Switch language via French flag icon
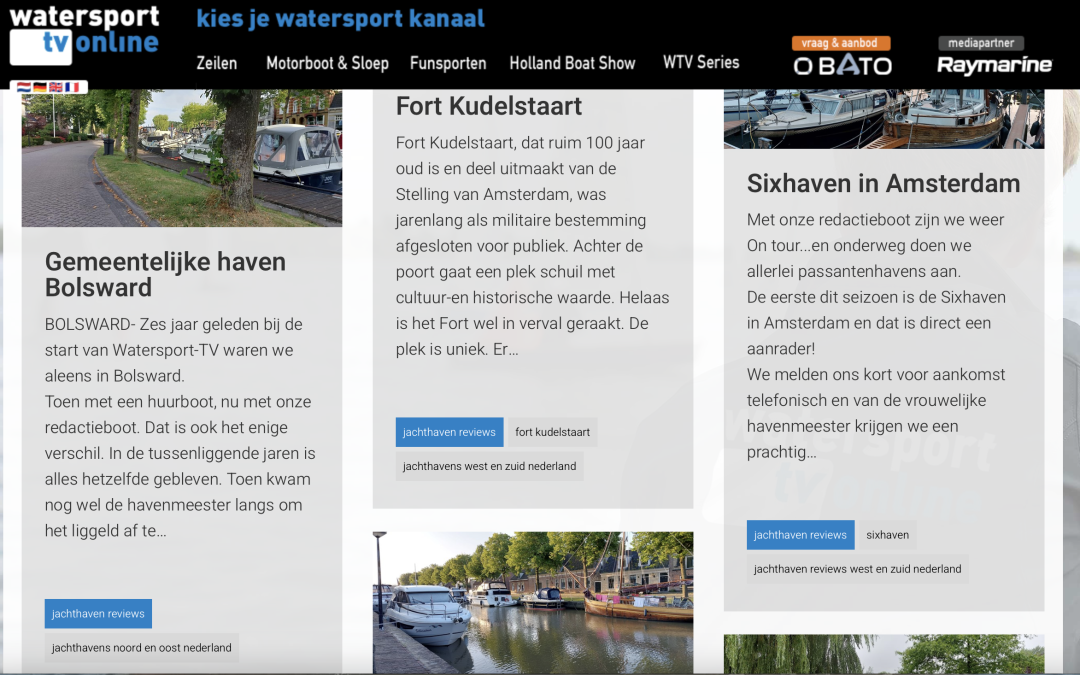Image resolution: width=1080 pixels, height=675 pixels. (72, 87)
